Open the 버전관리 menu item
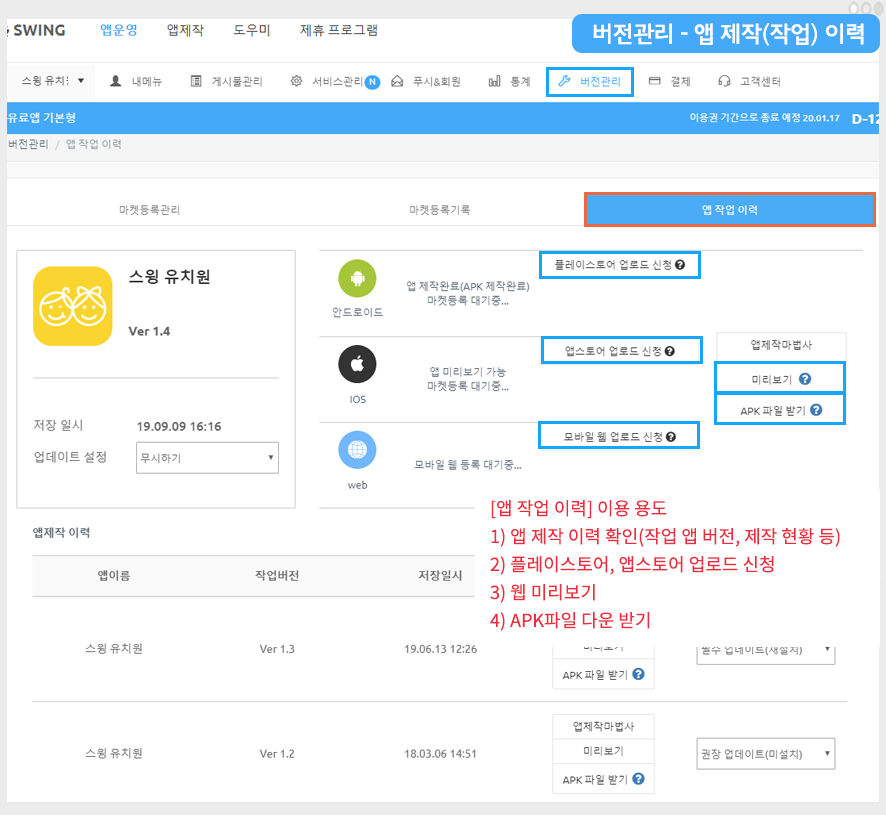 click(591, 81)
